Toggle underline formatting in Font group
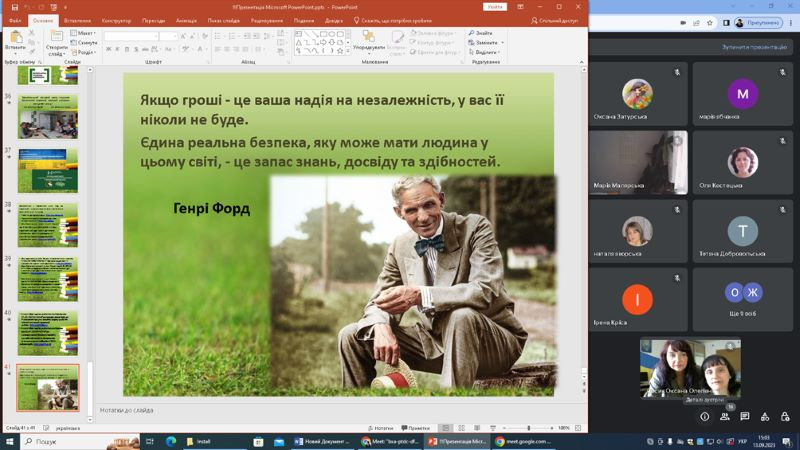Viewport: 800px width, 450px height. (x=127, y=49)
